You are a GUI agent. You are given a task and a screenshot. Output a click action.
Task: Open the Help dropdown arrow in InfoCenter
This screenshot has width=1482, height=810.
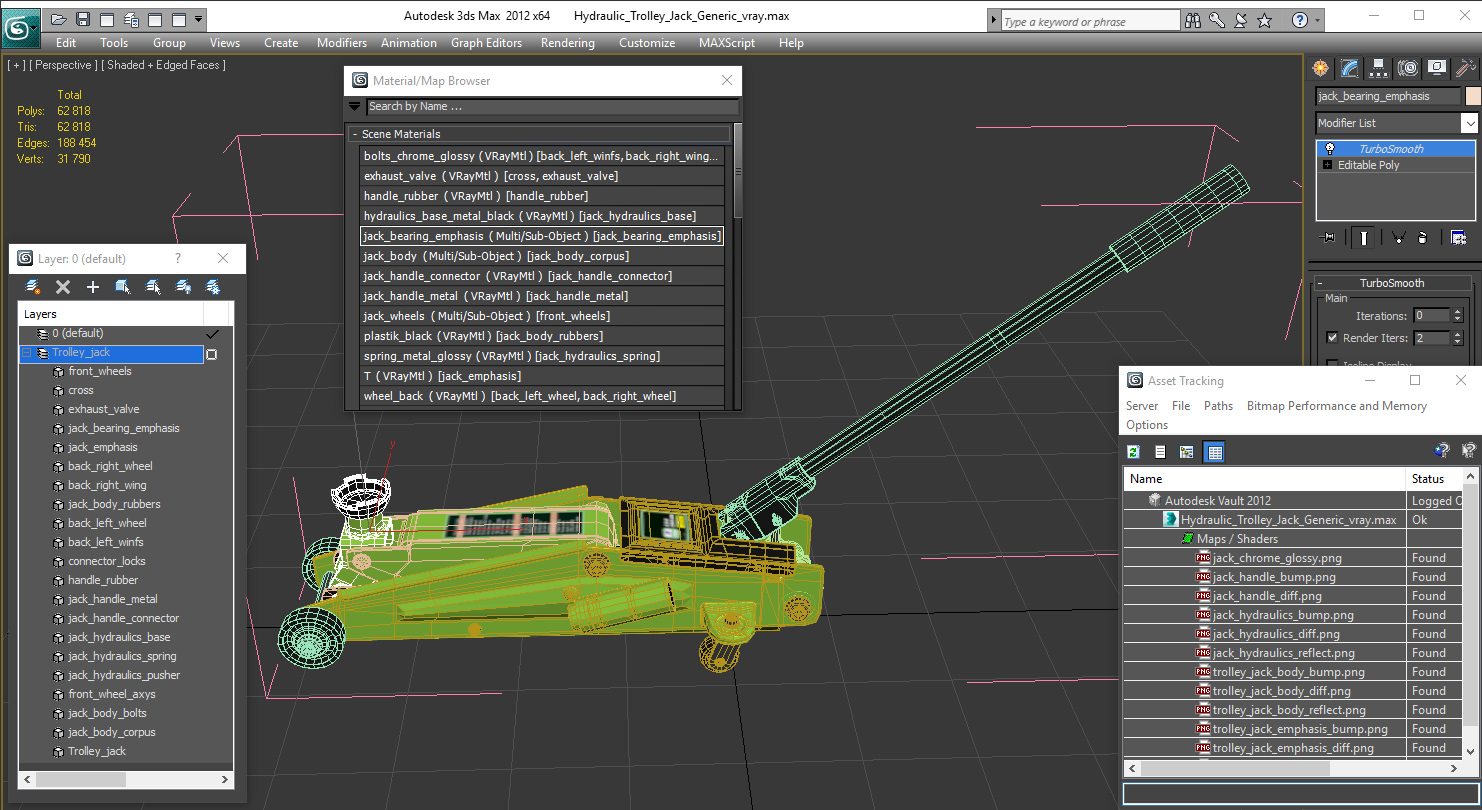(x=1317, y=20)
